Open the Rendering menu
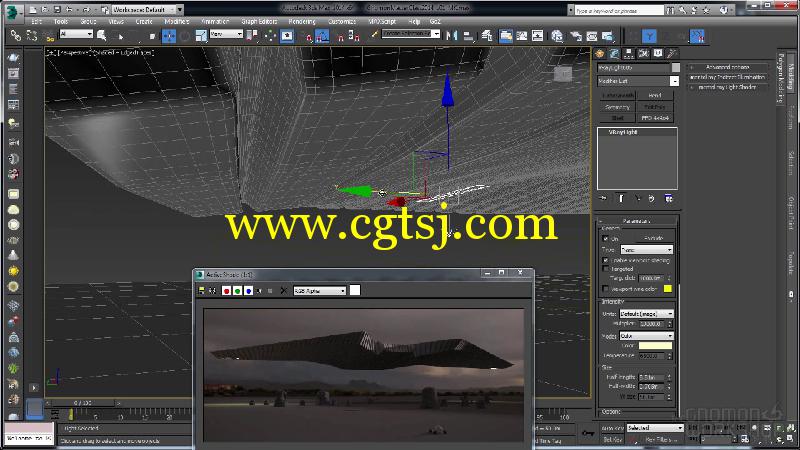Screen dimensions: 800x450 (302, 21)
